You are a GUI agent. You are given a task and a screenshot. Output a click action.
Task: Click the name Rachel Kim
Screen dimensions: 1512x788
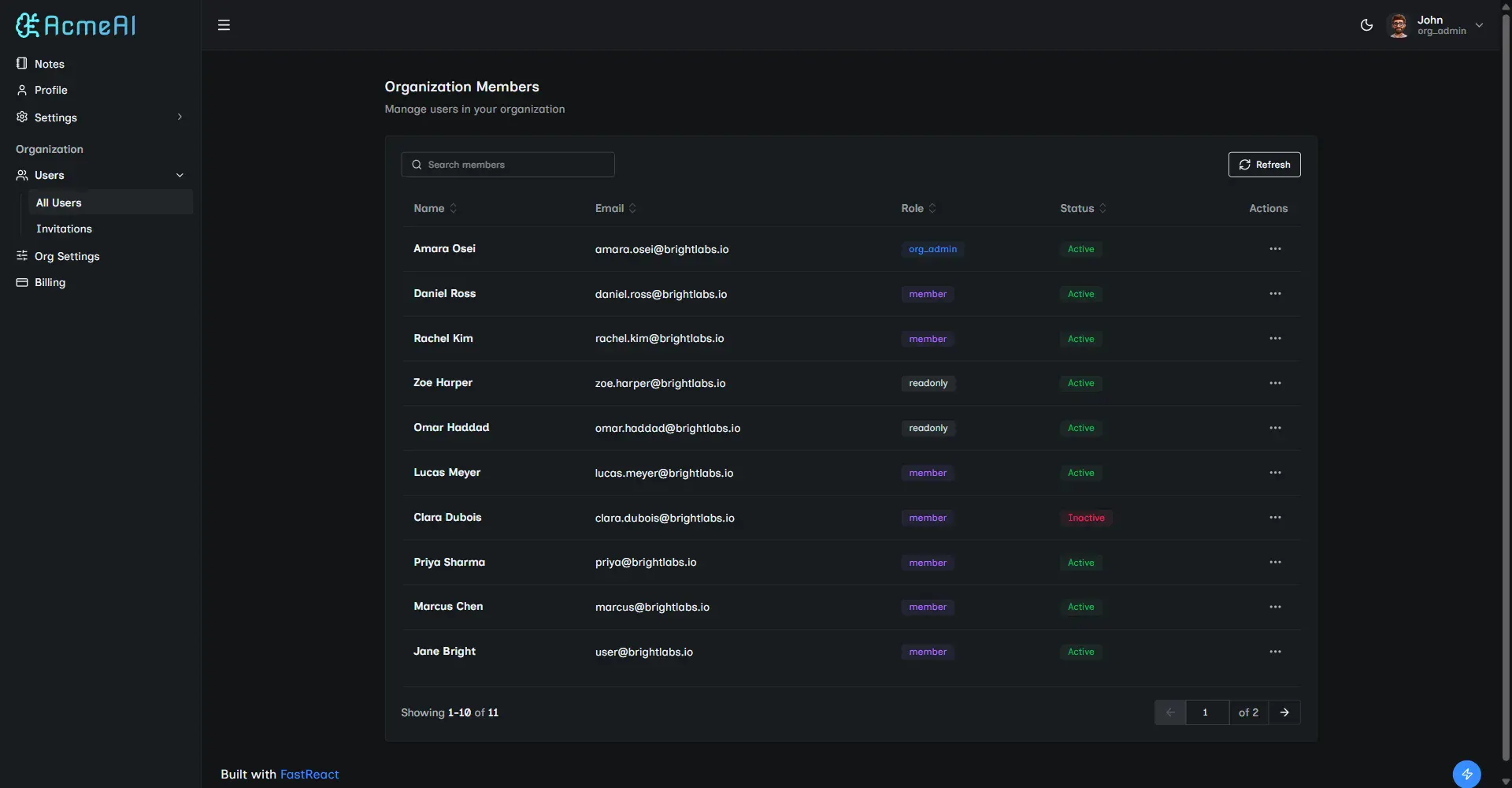click(443, 338)
